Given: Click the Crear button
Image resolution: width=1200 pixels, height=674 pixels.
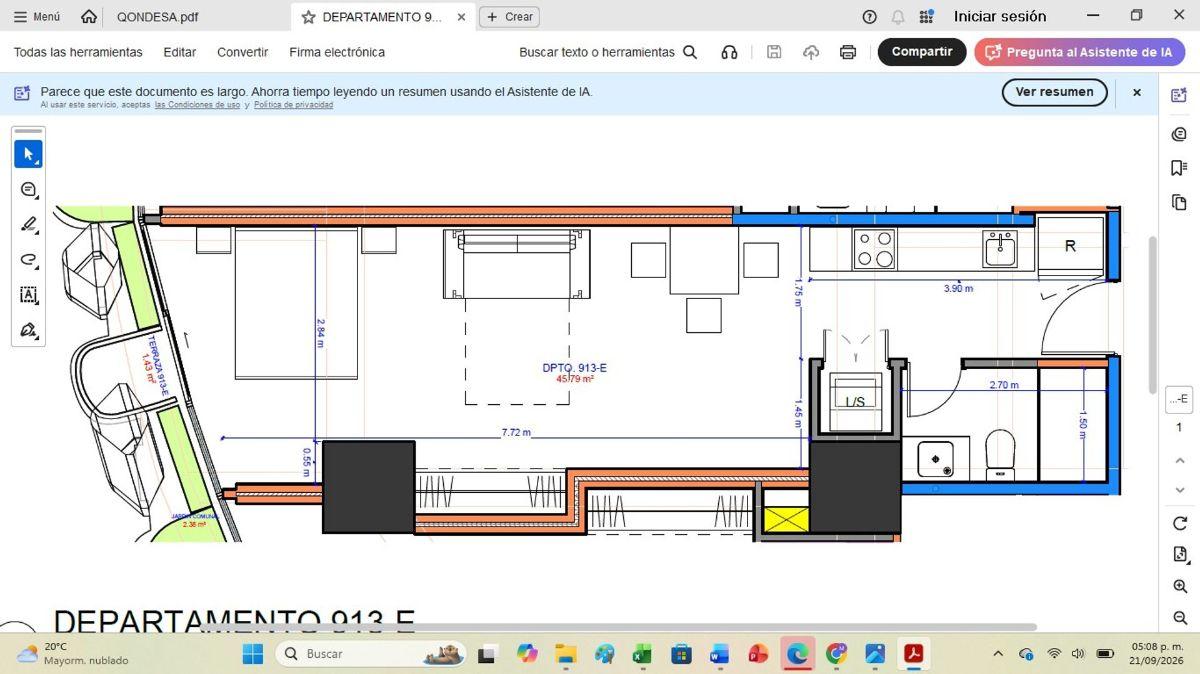Looking at the screenshot, I should coord(510,17).
